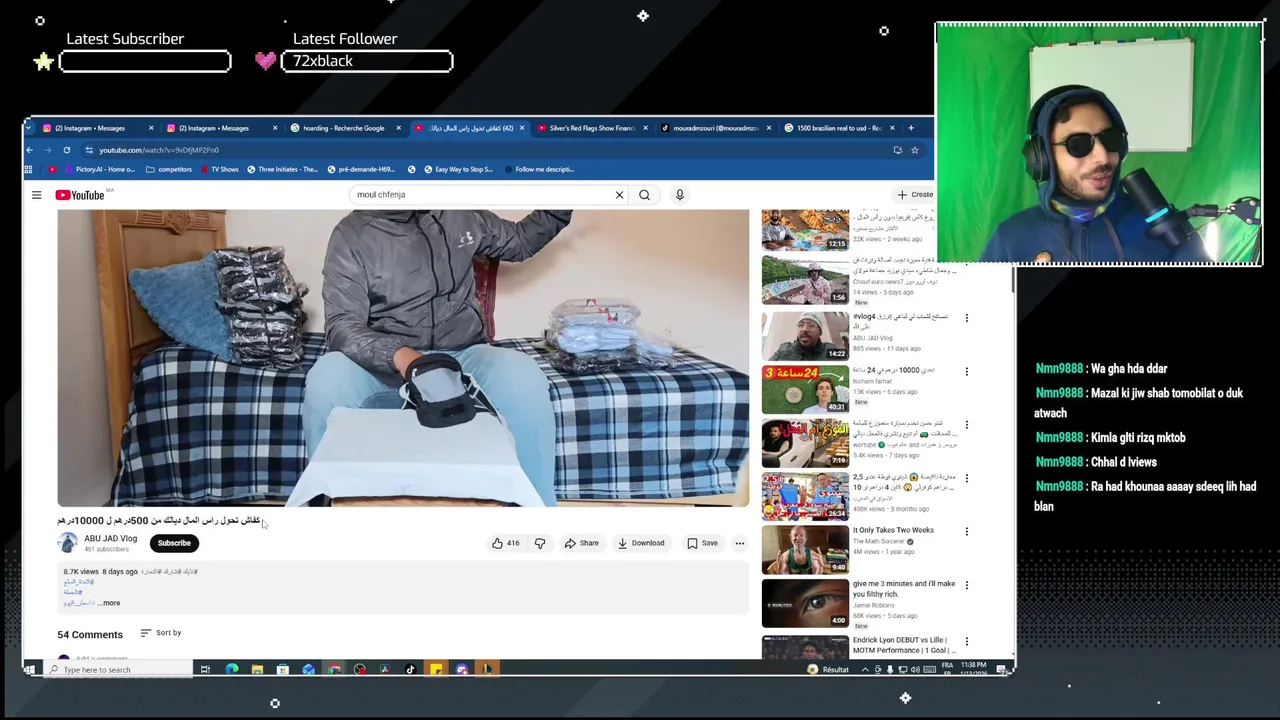Open Sort by comments dropdown
Screen dimensions: 1280x720
pyautogui.click(x=161, y=633)
